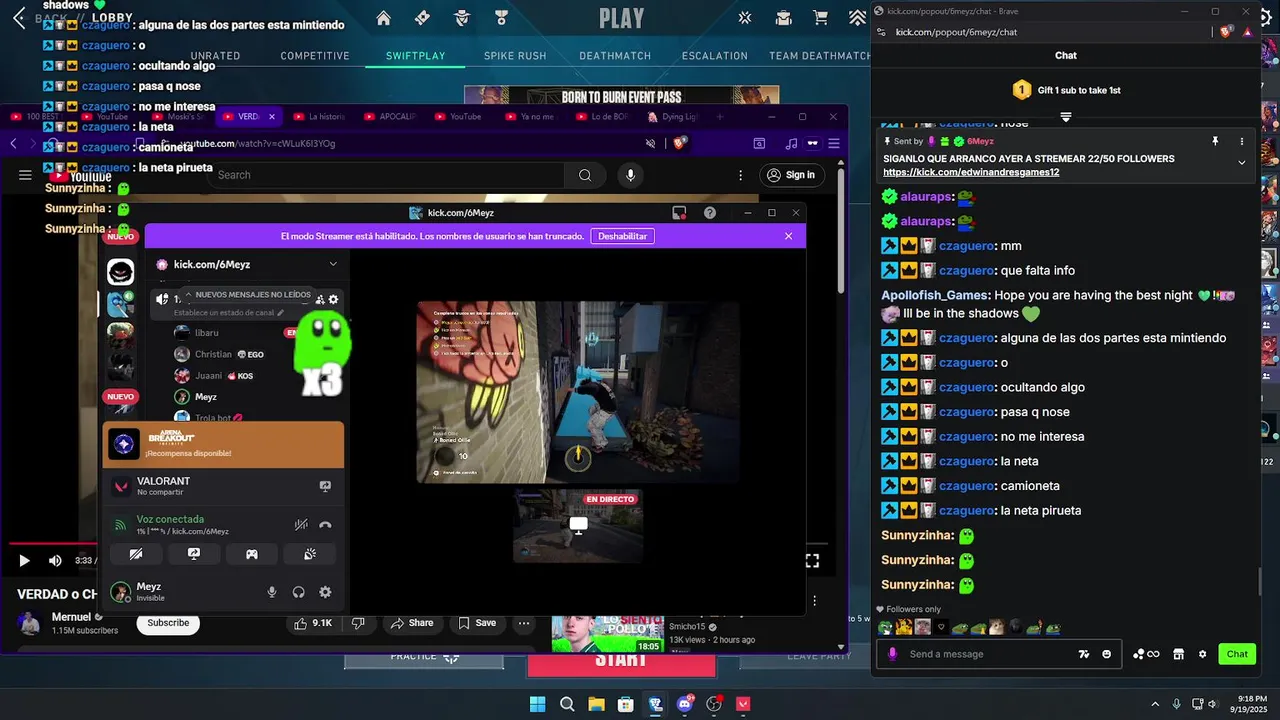The height and width of the screenshot is (720, 1280).
Task: Open YouTube video more actions ellipsis
Action: point(524,623)
